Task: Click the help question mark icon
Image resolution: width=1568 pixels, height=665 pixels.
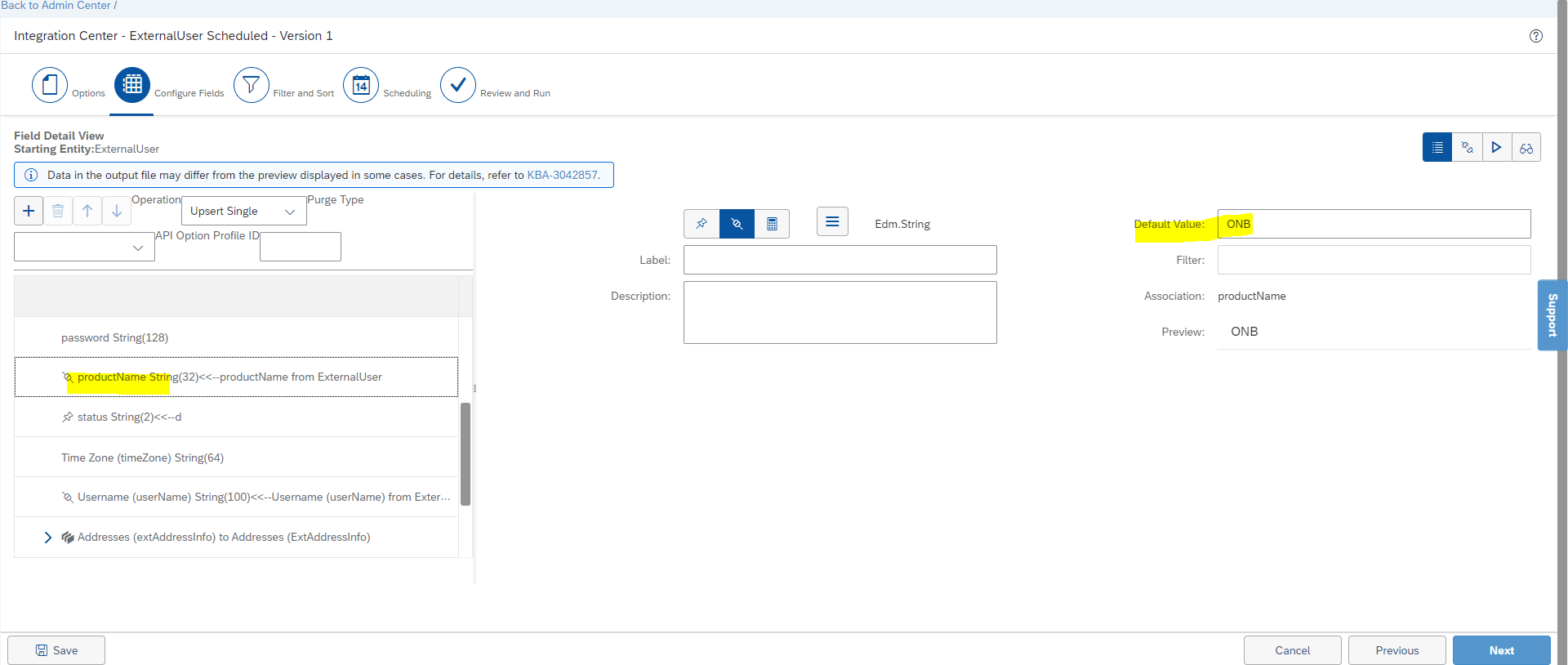Action: [x=1536, y=36]
